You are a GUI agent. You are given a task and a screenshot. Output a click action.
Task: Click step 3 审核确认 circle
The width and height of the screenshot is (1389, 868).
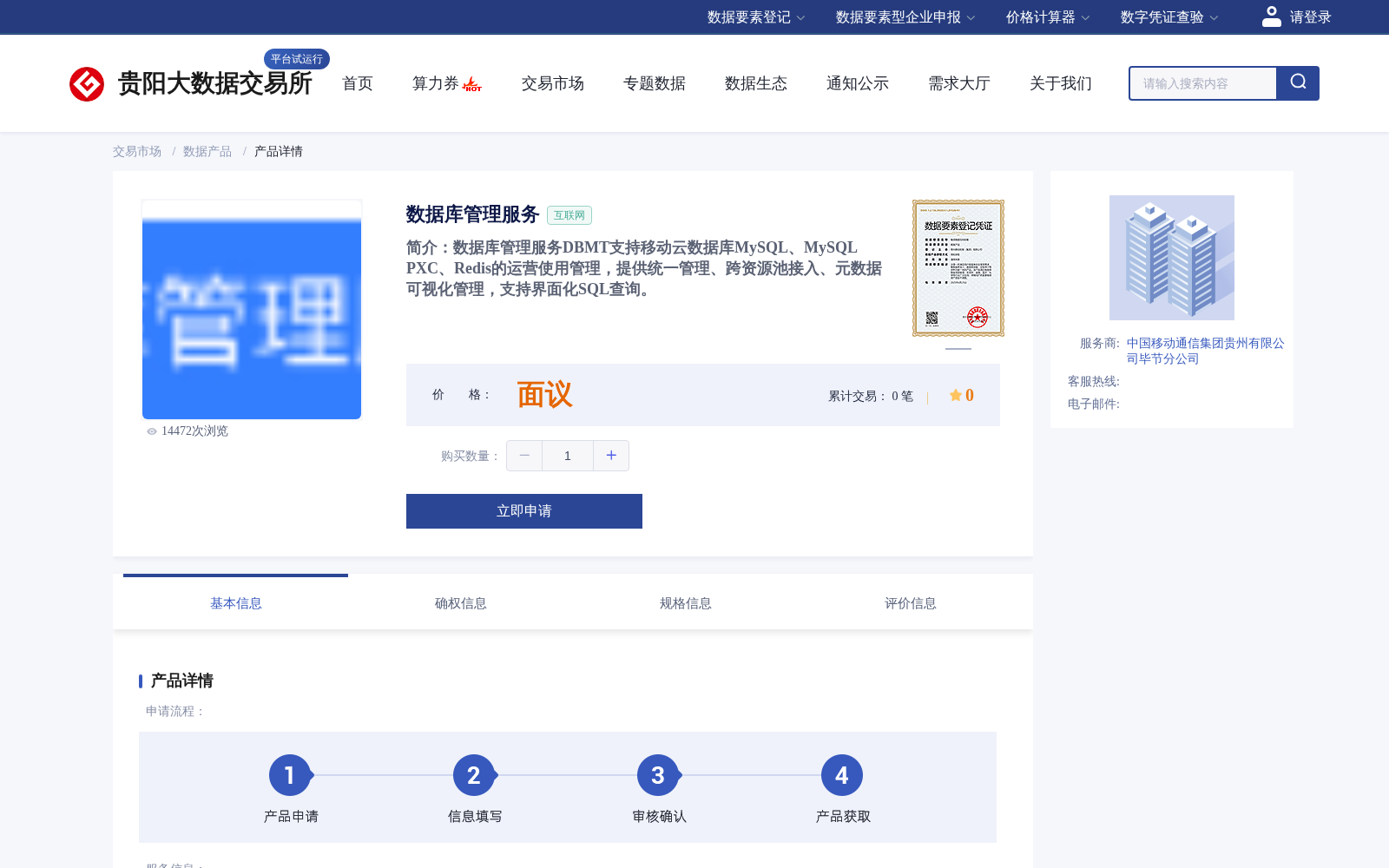[658, 775]
